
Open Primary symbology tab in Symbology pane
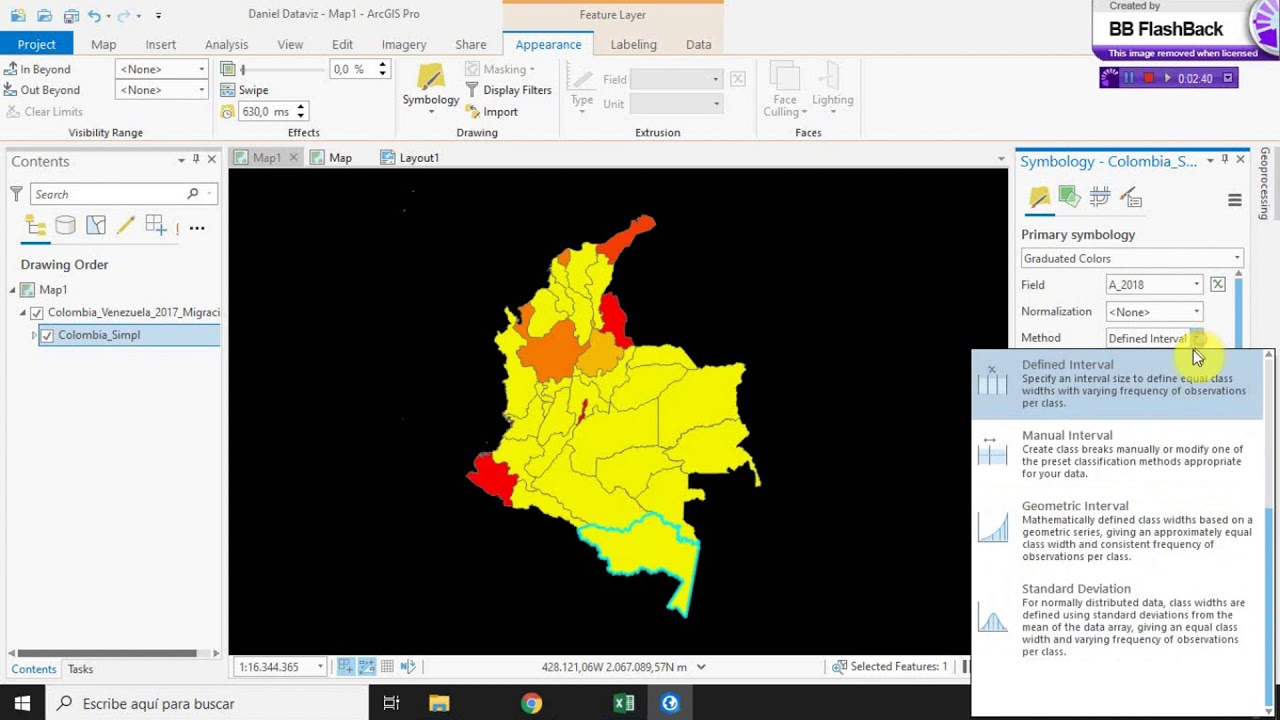coord(1040,198)
